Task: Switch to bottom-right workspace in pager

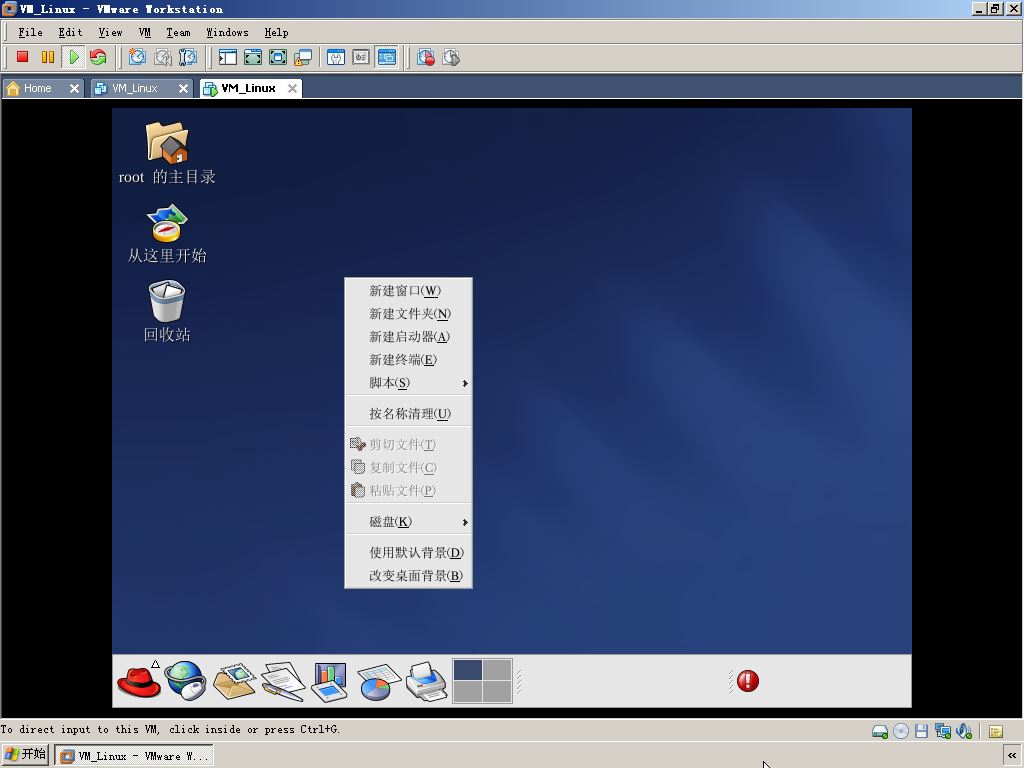Action: [497, 692]
